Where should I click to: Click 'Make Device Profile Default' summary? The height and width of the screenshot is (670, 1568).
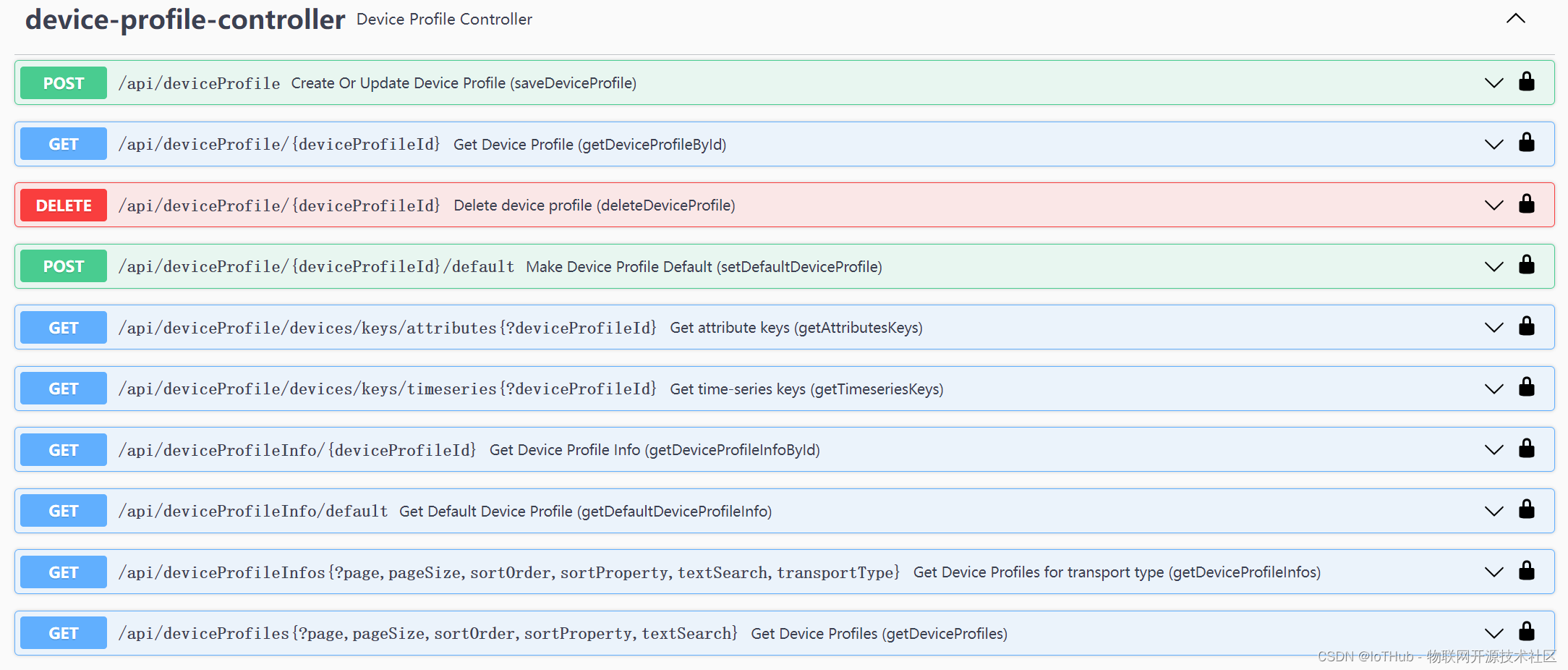coord(704,267)
